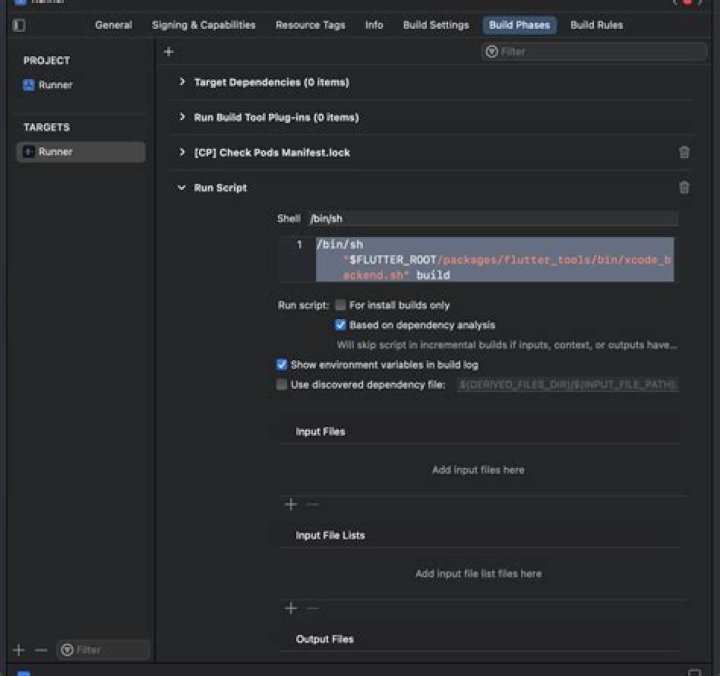This screenshot has width=720, height=676.
Task: Click the 'Add input files here' placeholder
Action: coord(478,470)
